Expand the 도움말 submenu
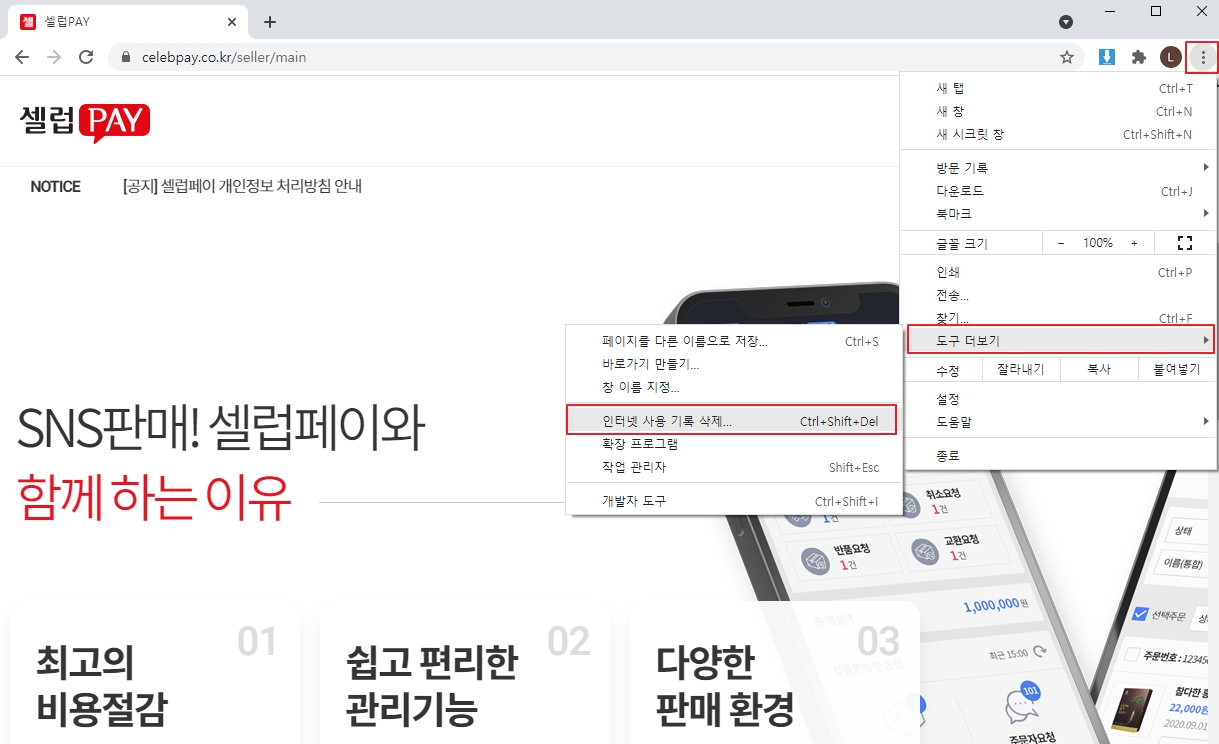The image size is (1219, 744). coord(1058,422)
